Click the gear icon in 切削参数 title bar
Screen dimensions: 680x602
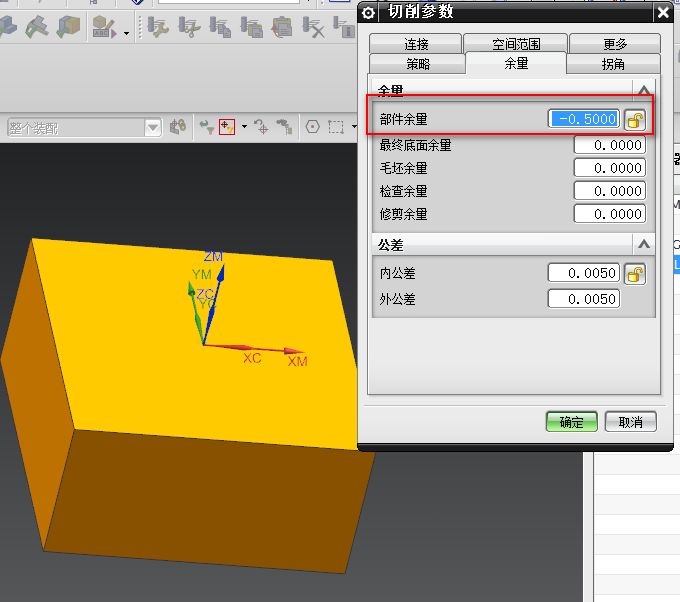point(368,12)
